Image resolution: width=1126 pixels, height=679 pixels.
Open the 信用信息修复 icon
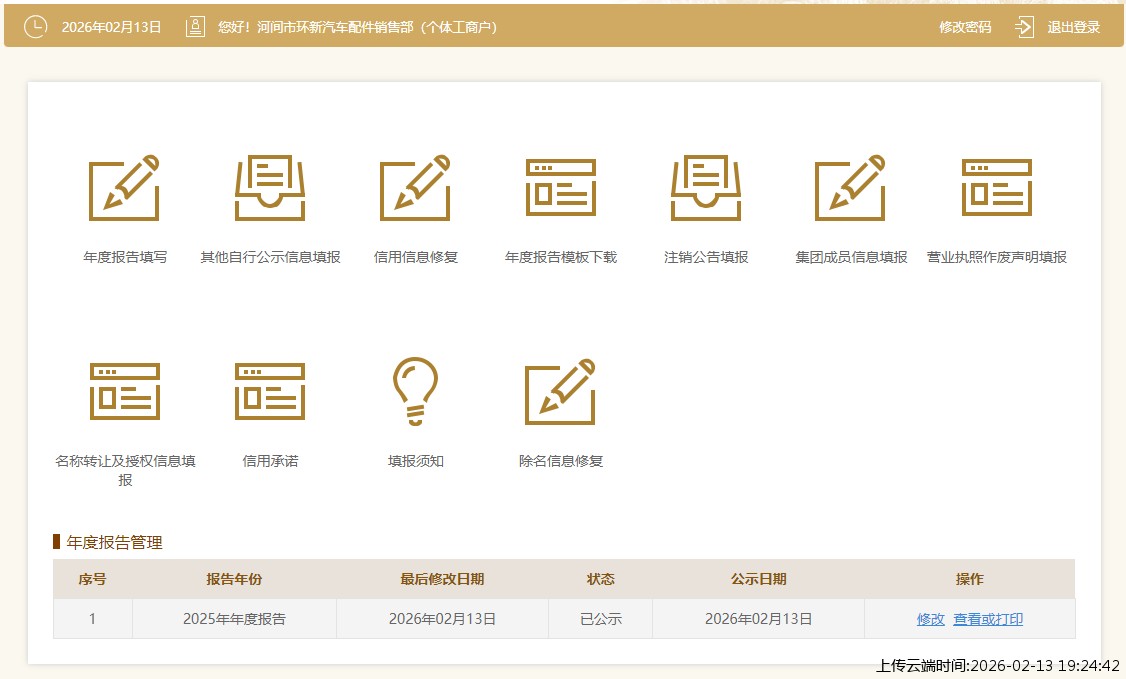point(415,188)
